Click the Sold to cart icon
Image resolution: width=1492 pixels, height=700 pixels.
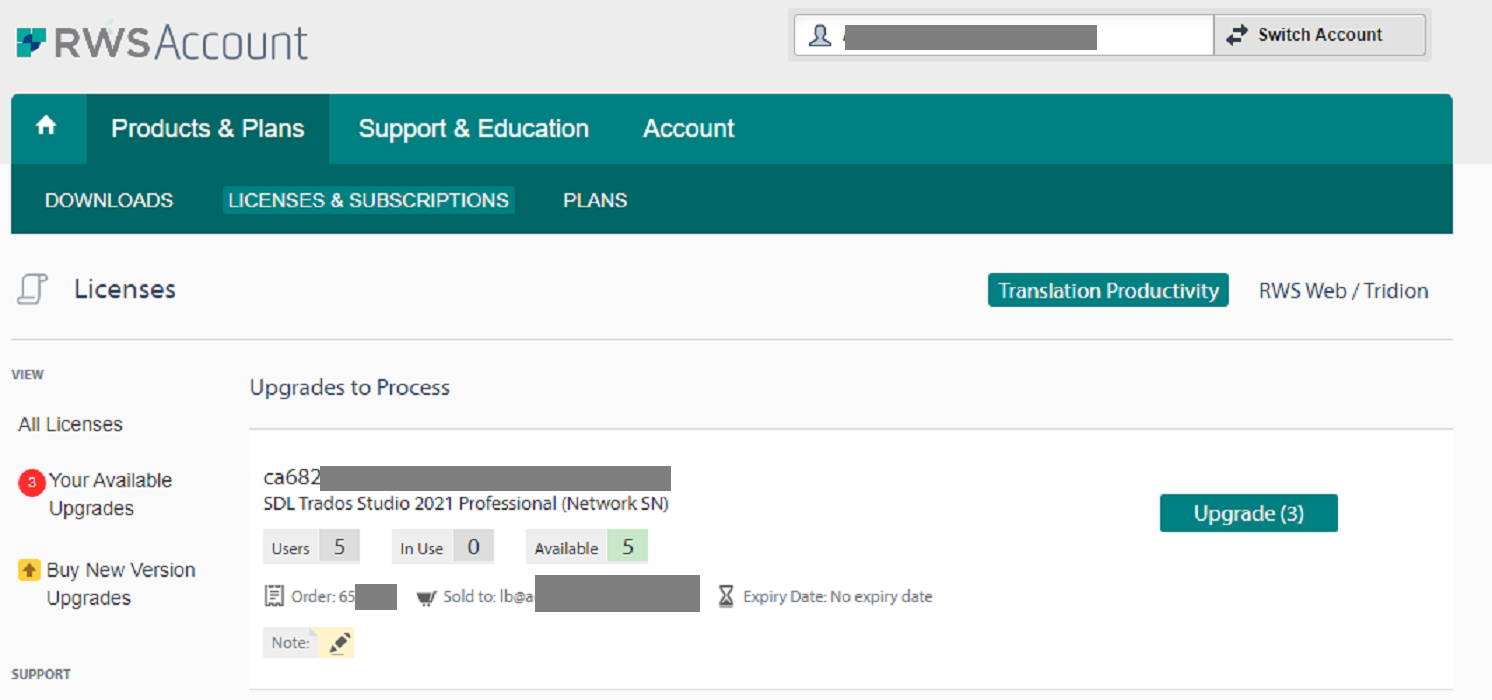tap(426, 598)
